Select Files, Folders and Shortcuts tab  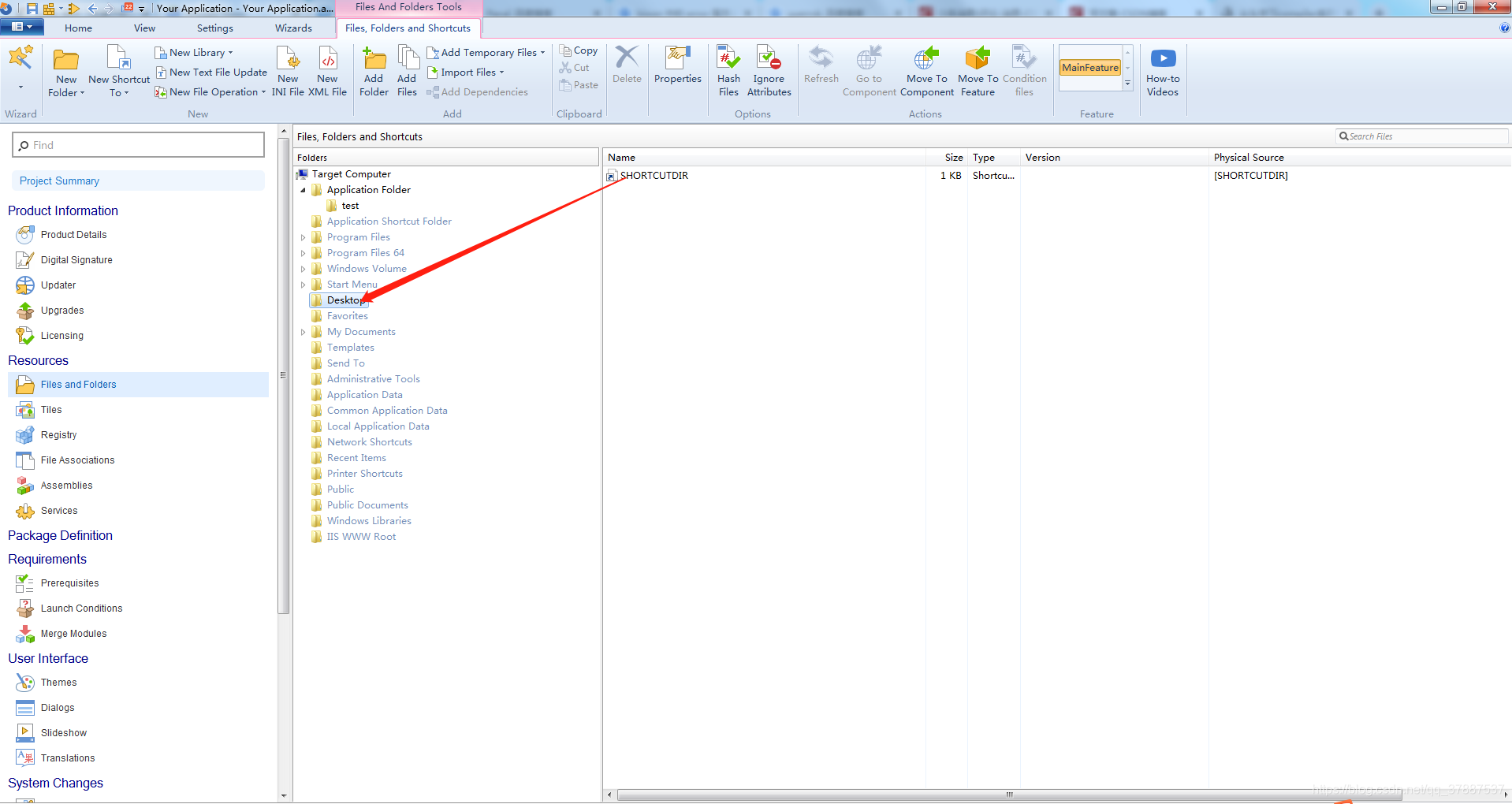coord(408,28)
